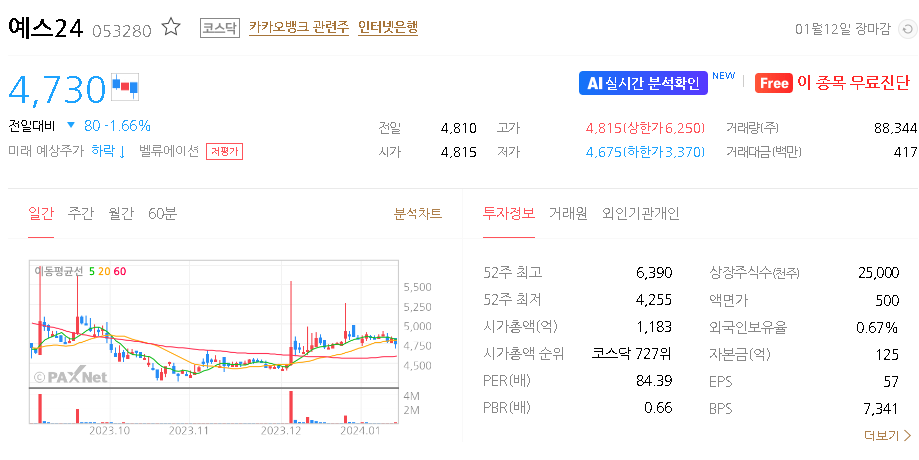
Task: Click the 상장주식수 value 25,000
Action: [878, 272]
